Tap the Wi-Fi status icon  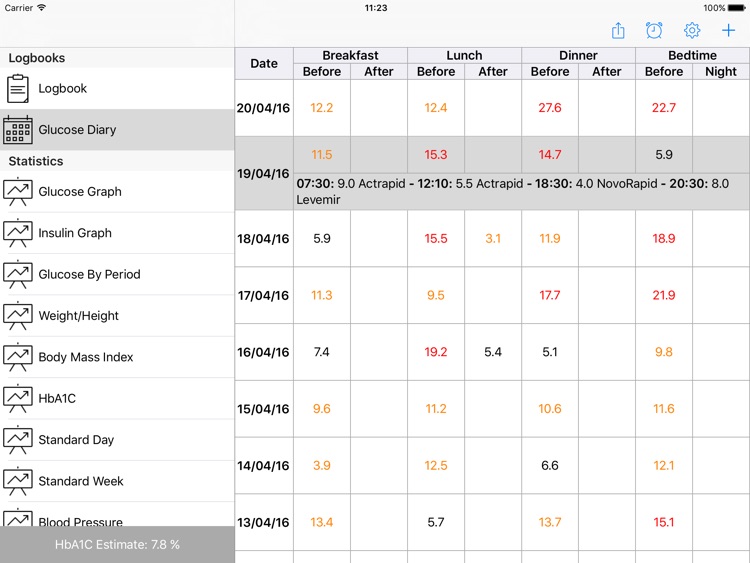tap(42, 8)
